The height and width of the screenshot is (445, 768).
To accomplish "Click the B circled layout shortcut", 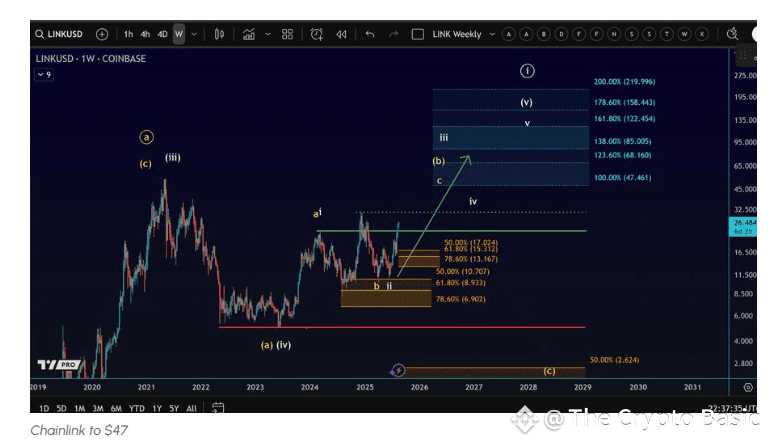I will (x=544, y=34).
